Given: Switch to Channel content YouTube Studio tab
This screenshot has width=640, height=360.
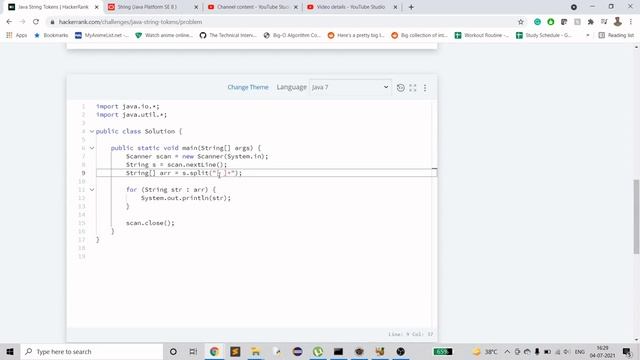Looking at the screenshot, I should [x=253, y=7].
